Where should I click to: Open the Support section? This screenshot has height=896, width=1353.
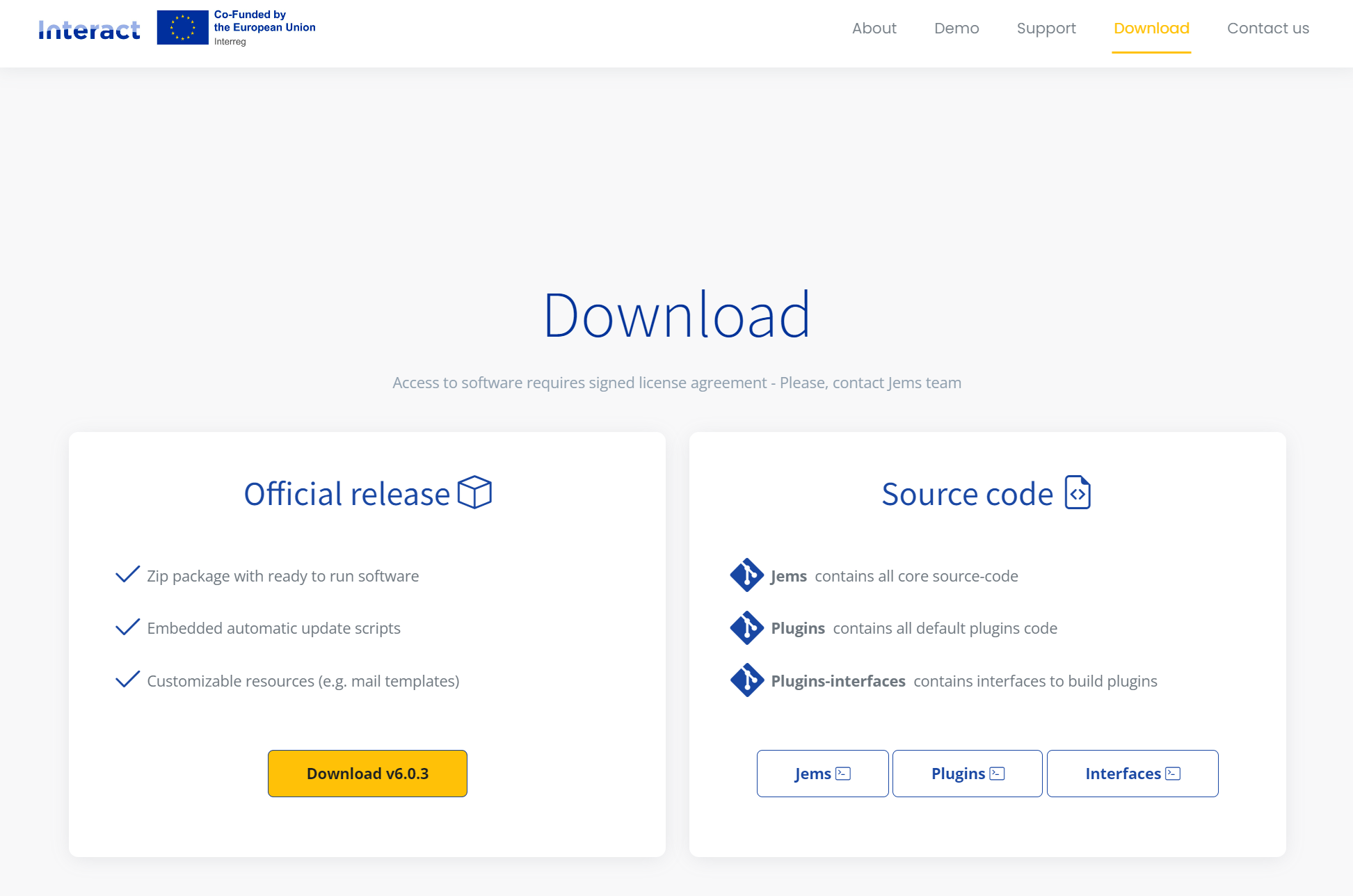tap(1046, 29)
